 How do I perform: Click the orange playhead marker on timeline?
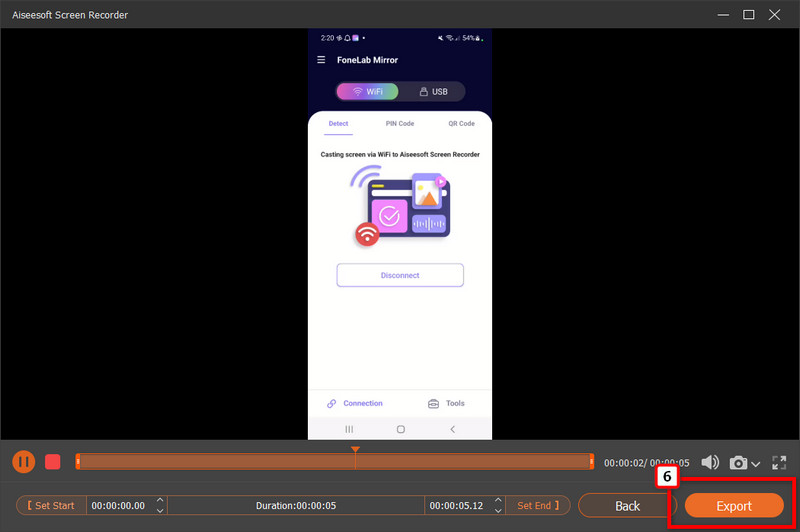355,449
